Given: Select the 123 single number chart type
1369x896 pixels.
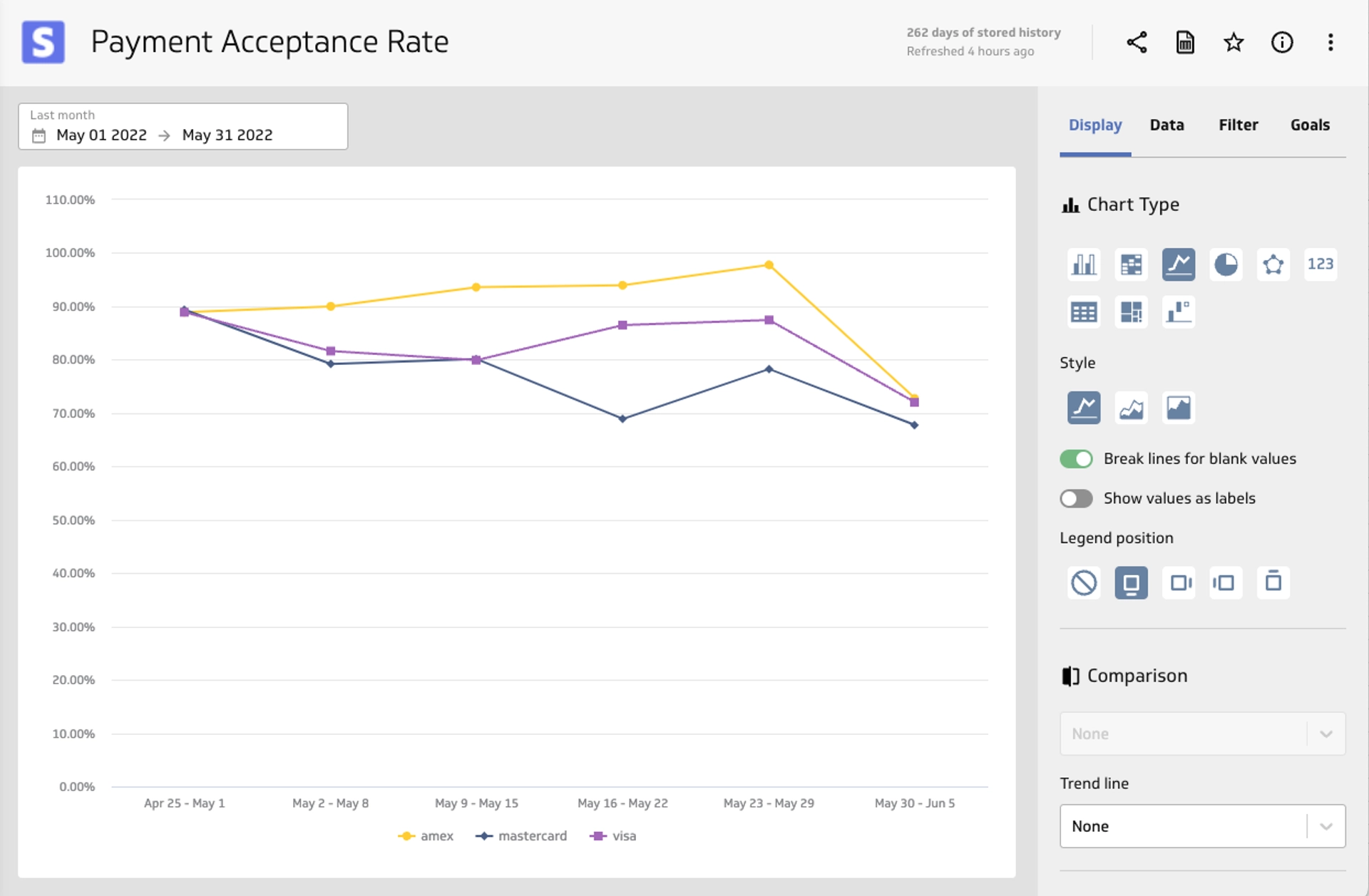Looking at the screenshot, I should [x=1321, y=264].
